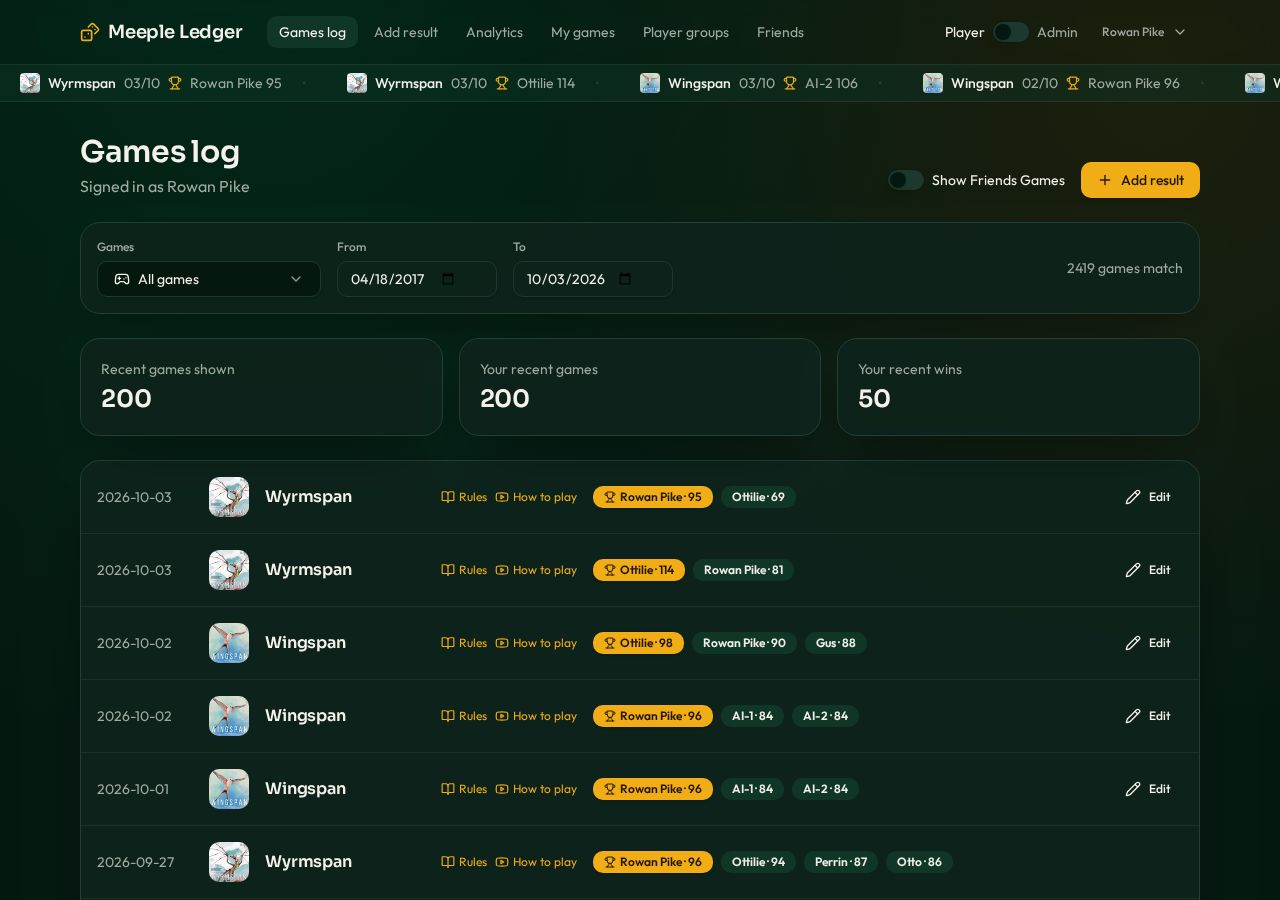
Task: Click Rules book icon in first Wyrmspan row
Action: click(x=448, y=497)
